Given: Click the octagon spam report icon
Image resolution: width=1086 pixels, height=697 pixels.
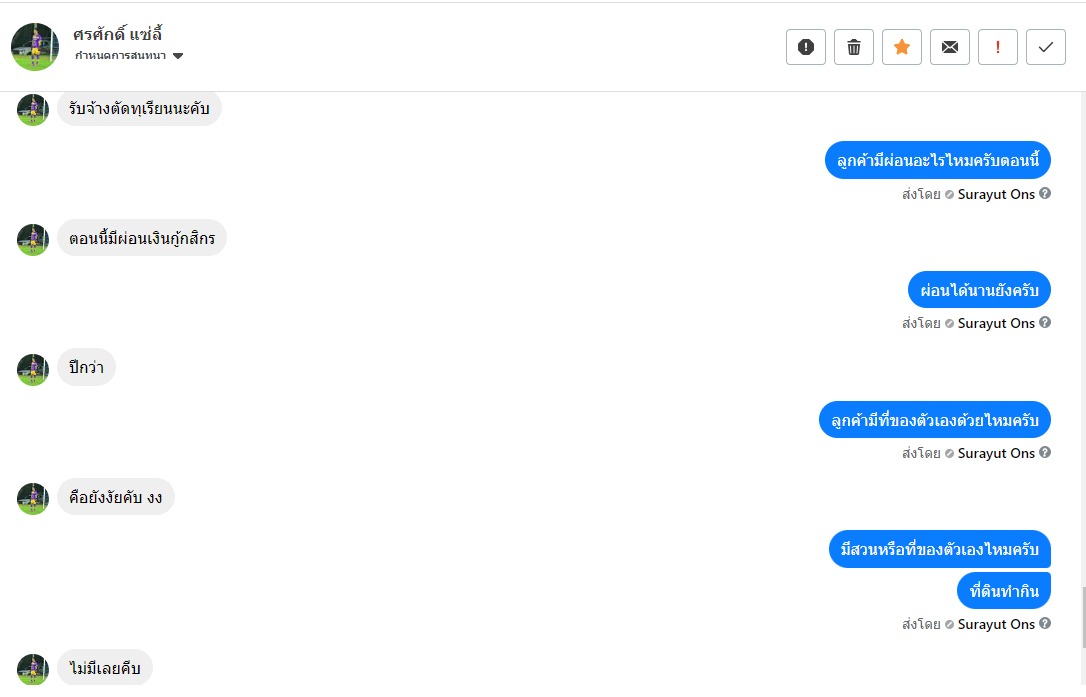Looking at the screenshot, I should tap(805, 47).
